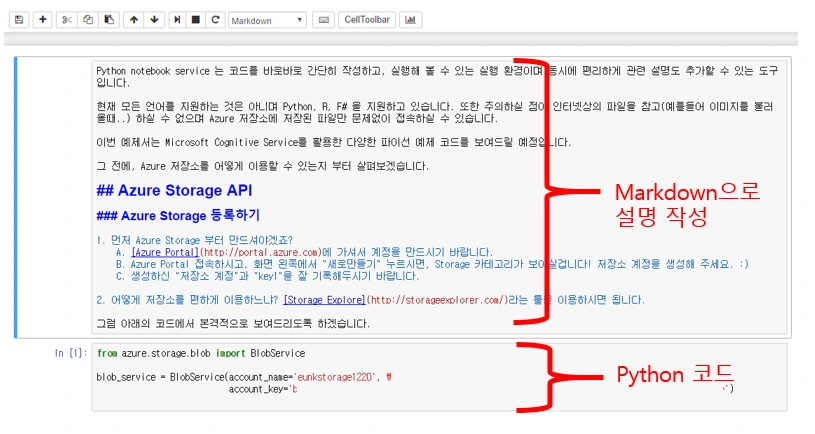Image resolution: width=815 pixels, height=434 pixels.
Task: Insert a new cell with plus icon
Action: 43,20
